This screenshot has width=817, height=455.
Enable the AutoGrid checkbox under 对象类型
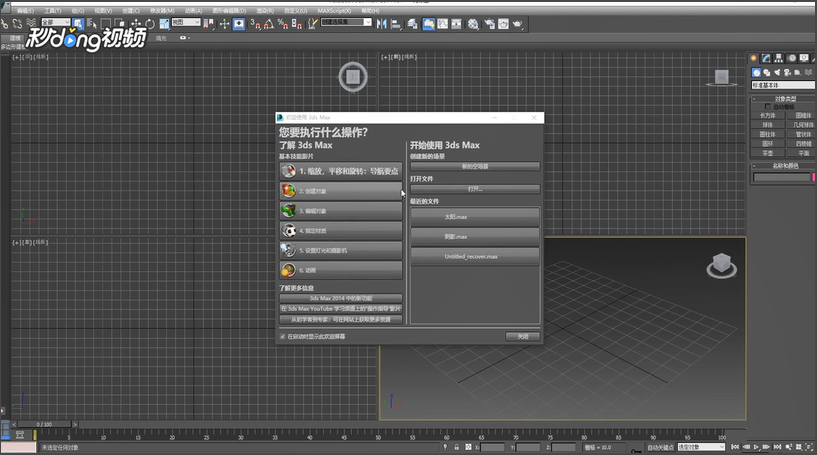(768, 106)
